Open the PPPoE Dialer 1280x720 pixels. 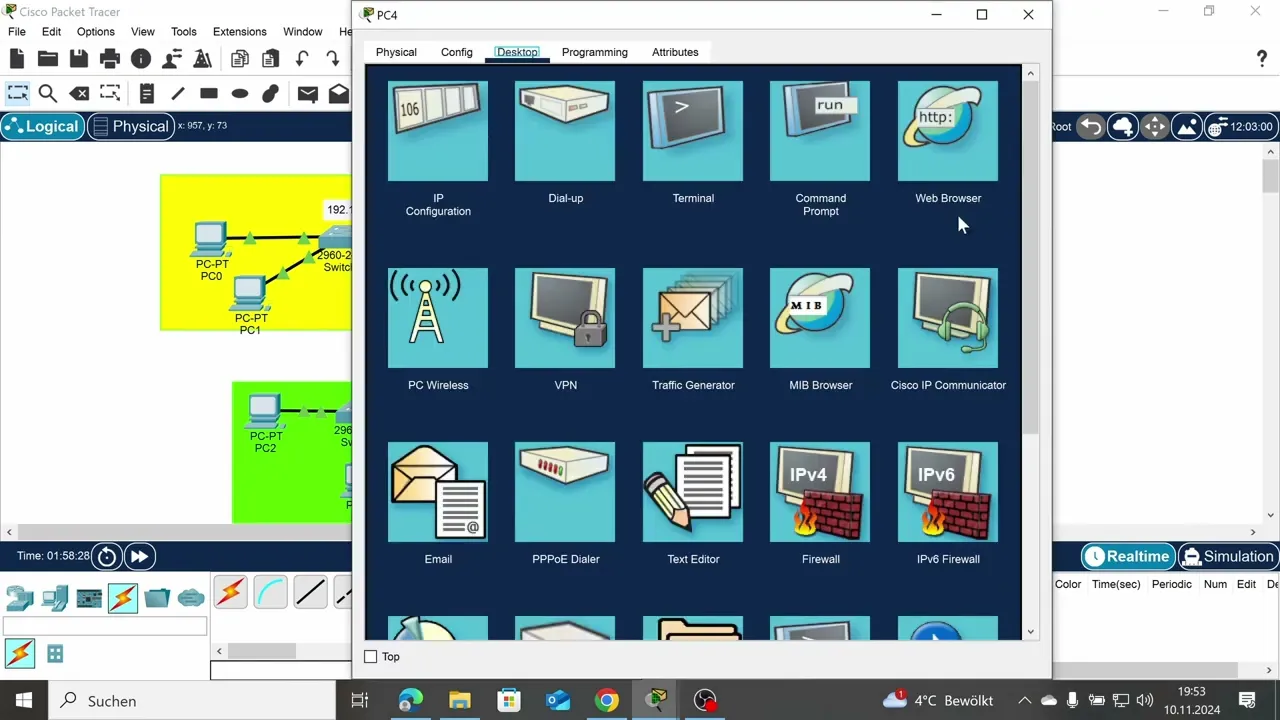(x=565, y=492)
